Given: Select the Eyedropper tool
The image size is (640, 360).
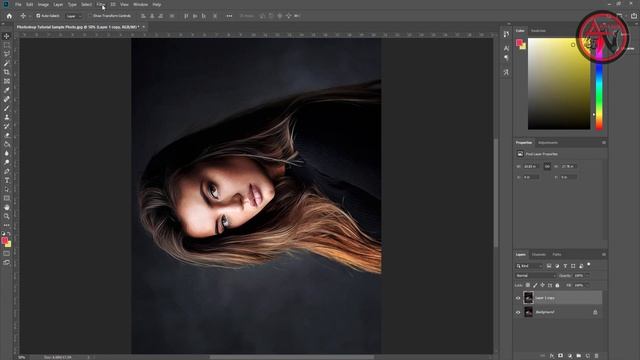Looking at the screenshot, I should 7,90.
